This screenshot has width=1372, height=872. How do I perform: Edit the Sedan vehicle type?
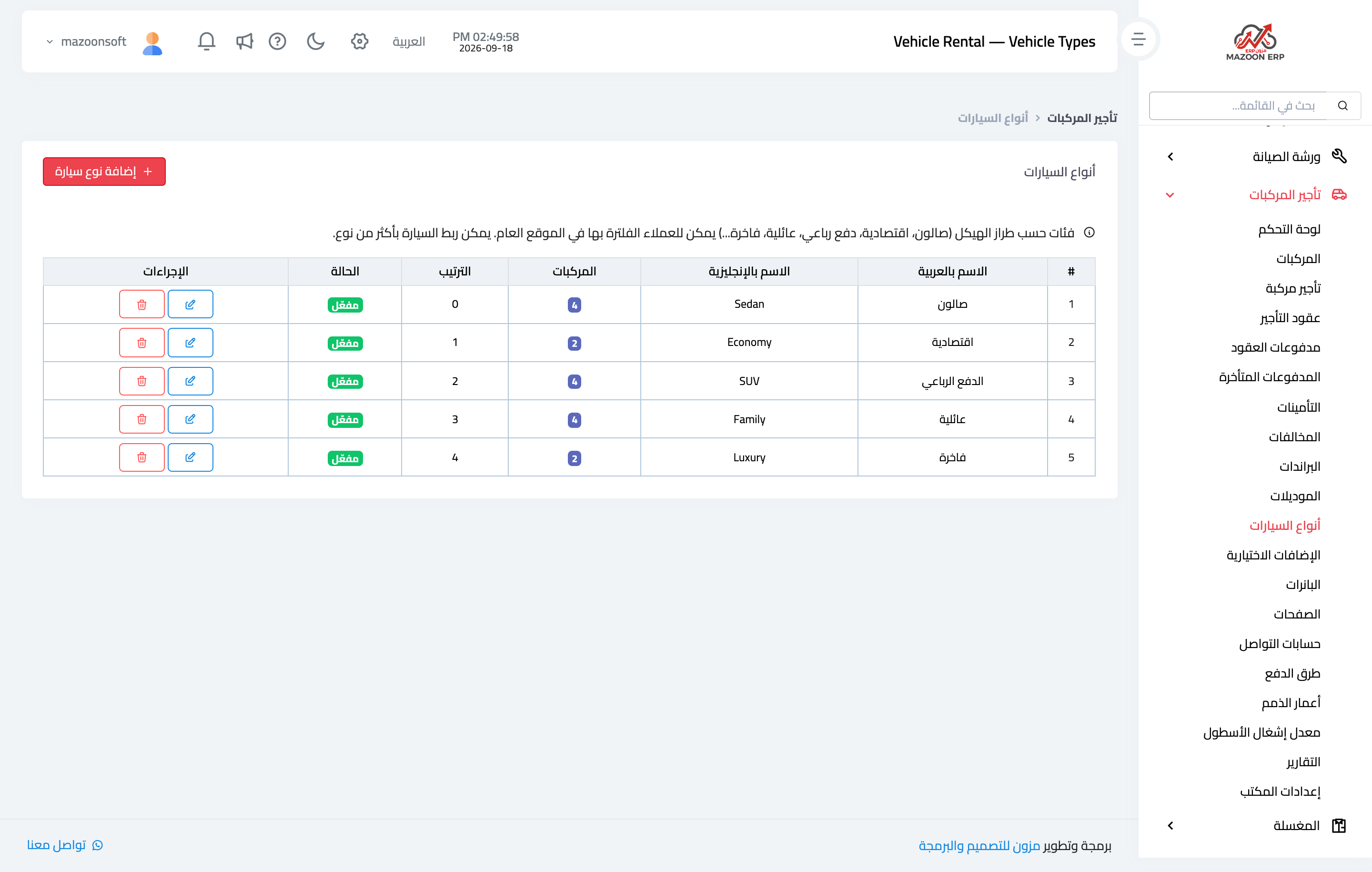pos(190,304)
